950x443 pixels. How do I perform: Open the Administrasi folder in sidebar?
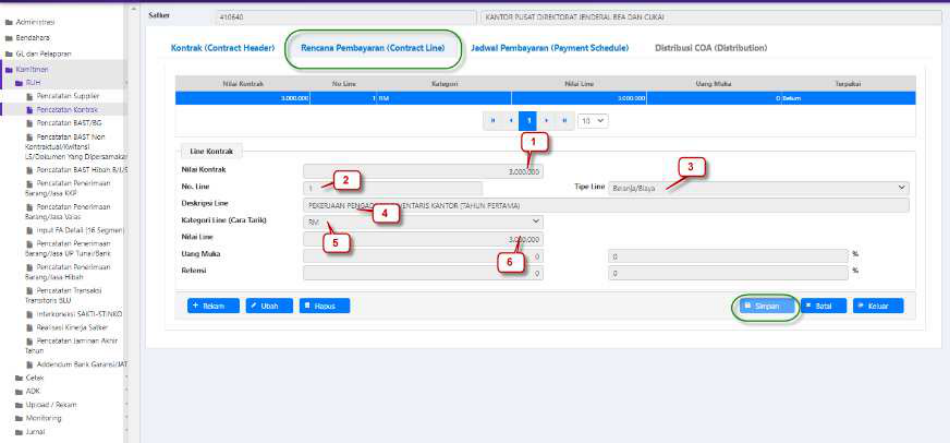[34, 21]
